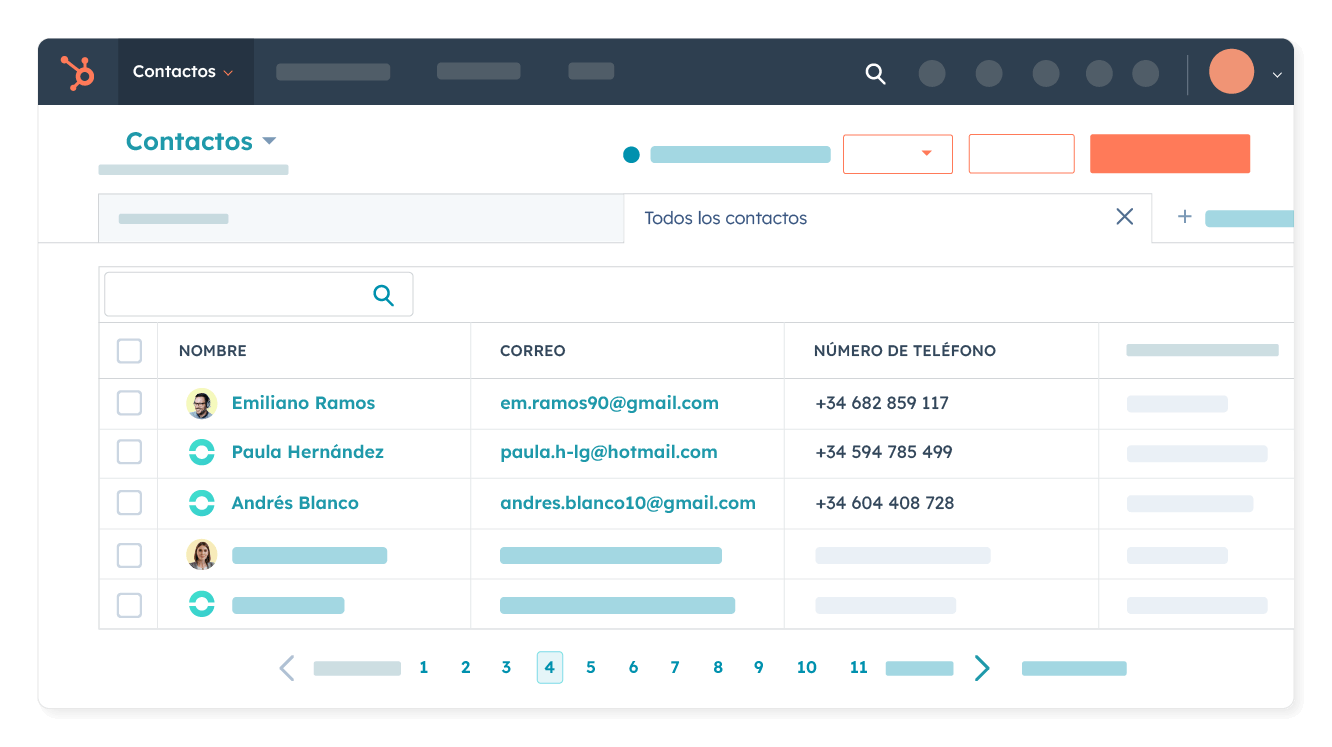Open email link em.ramos90@gmail.com

pos(609,403)
